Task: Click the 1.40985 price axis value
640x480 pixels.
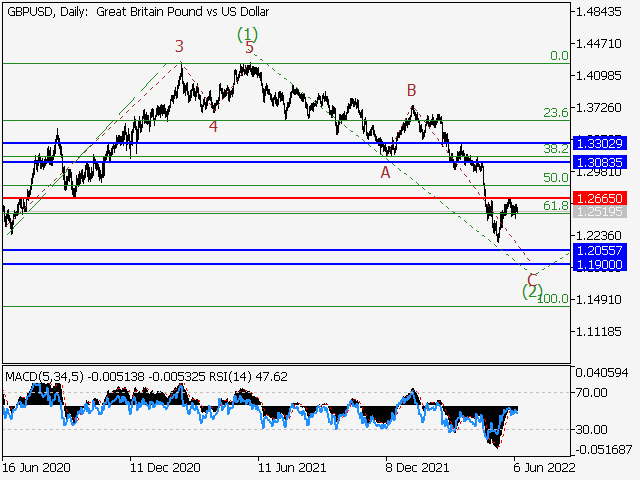Action: pos(599,76)
